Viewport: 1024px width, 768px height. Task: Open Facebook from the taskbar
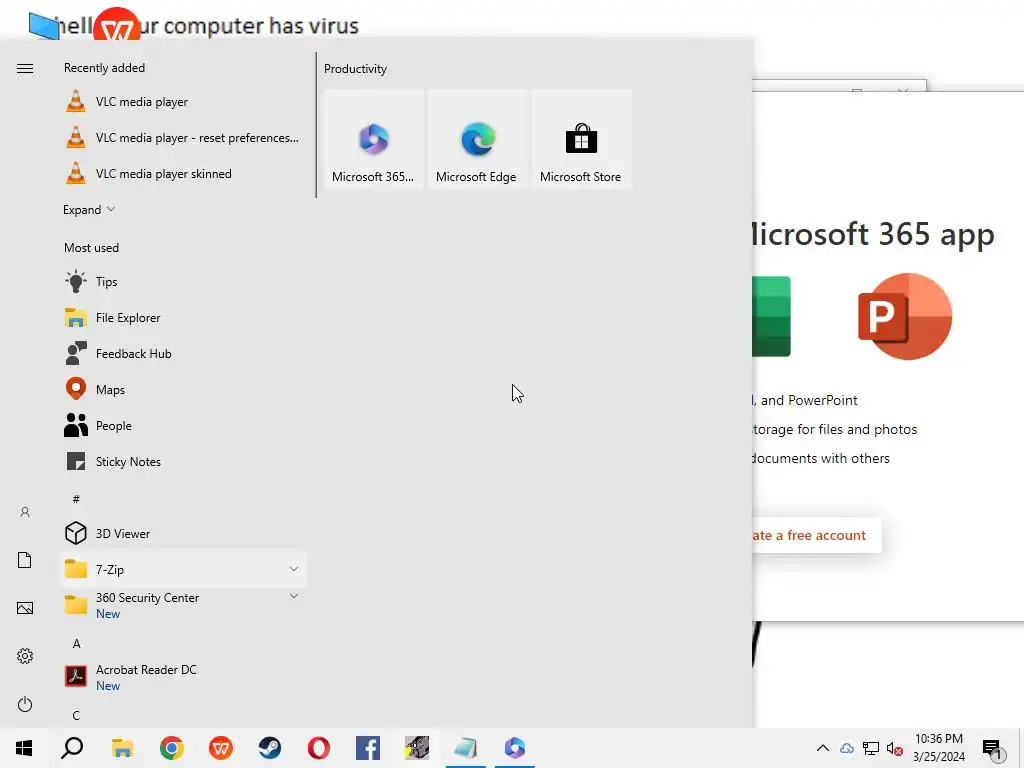(368, 748)
